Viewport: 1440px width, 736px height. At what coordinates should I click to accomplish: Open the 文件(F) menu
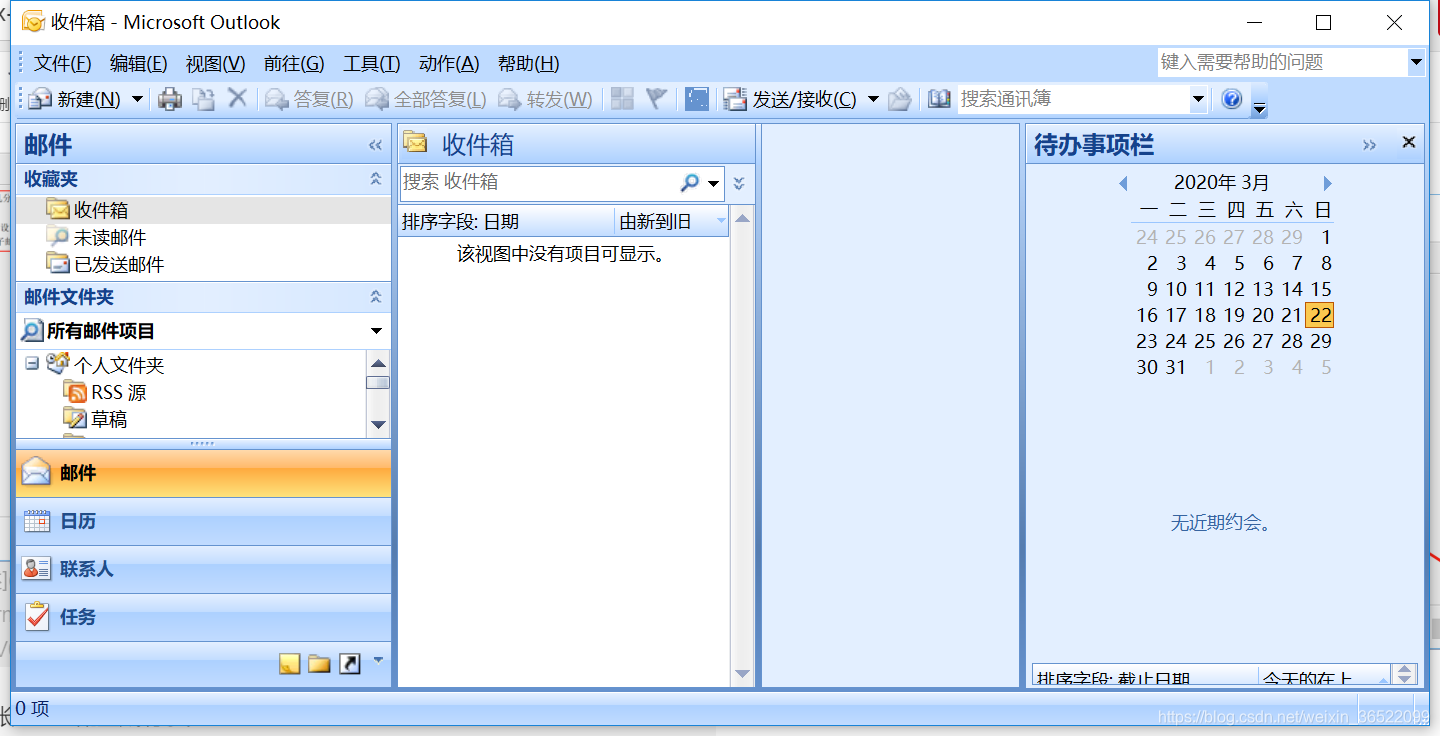point(63,63)
